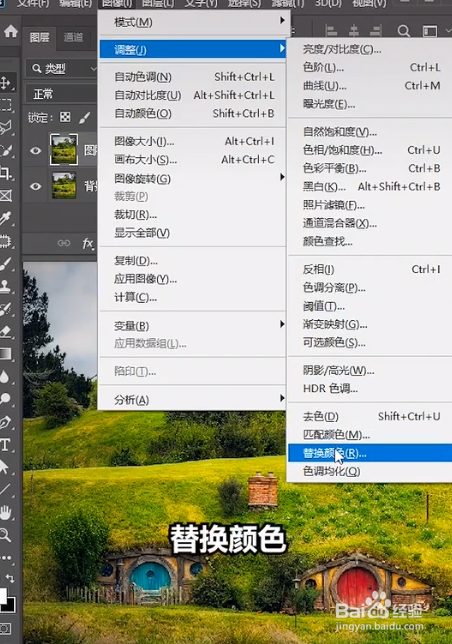Click the link layers icon
This screenshot has width=452, height=644.
64,243
